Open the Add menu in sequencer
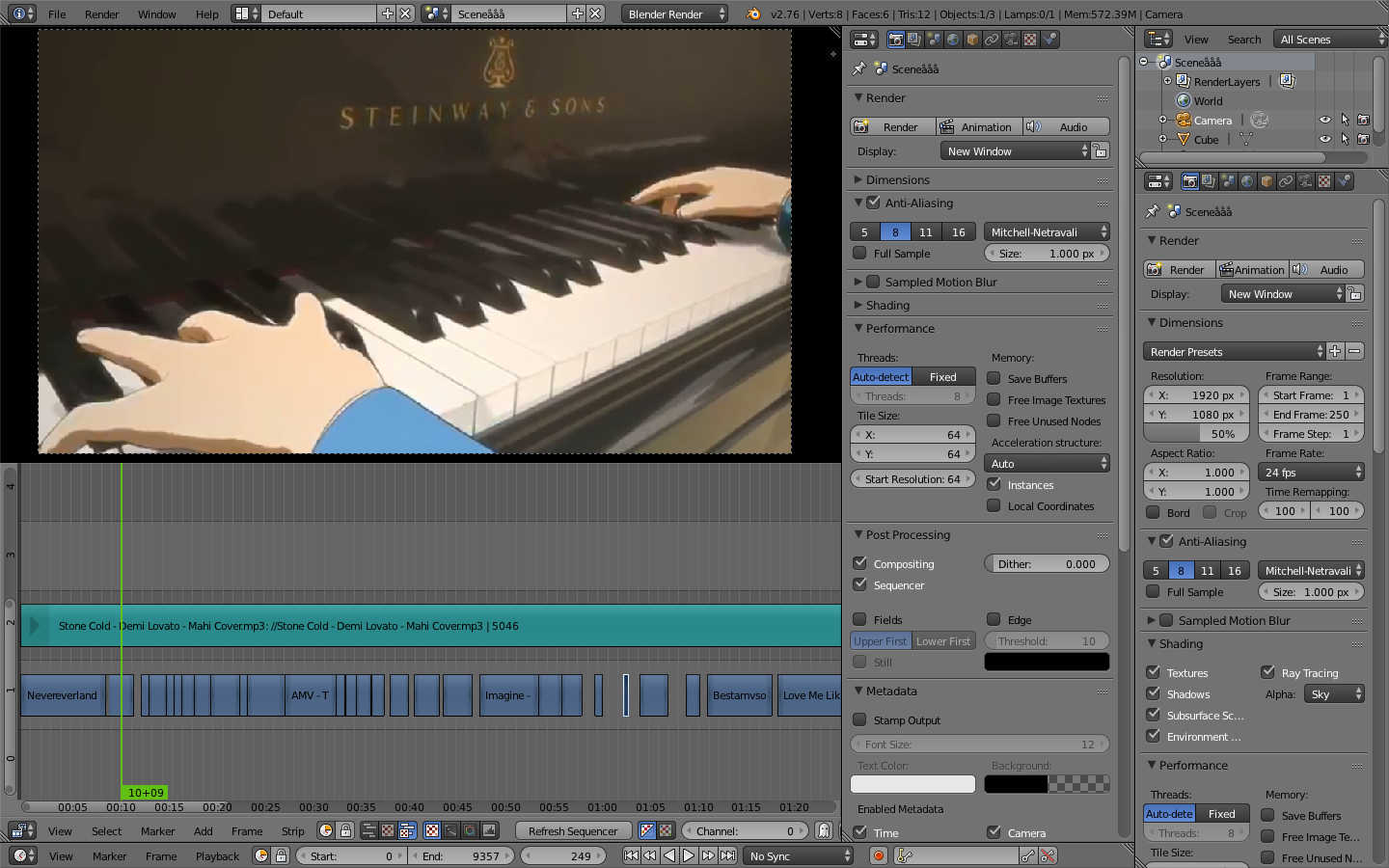Viewport: 1389px width, 868px height. click(x=203, y=830)
